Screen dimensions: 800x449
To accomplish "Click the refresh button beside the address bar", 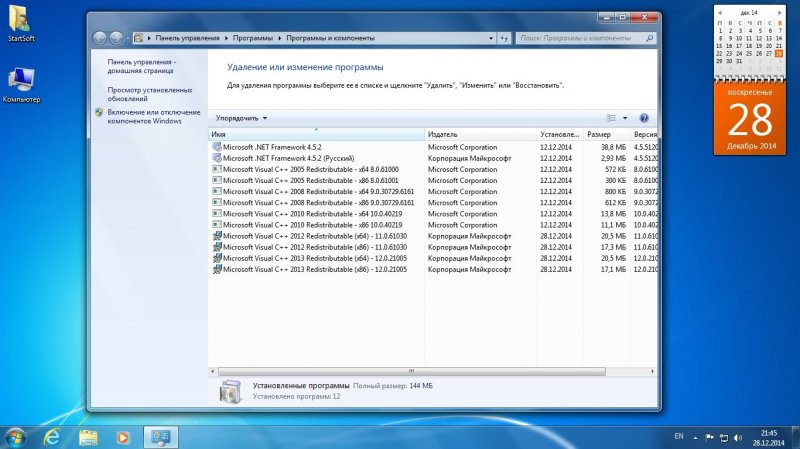I will tap(504, 38).
